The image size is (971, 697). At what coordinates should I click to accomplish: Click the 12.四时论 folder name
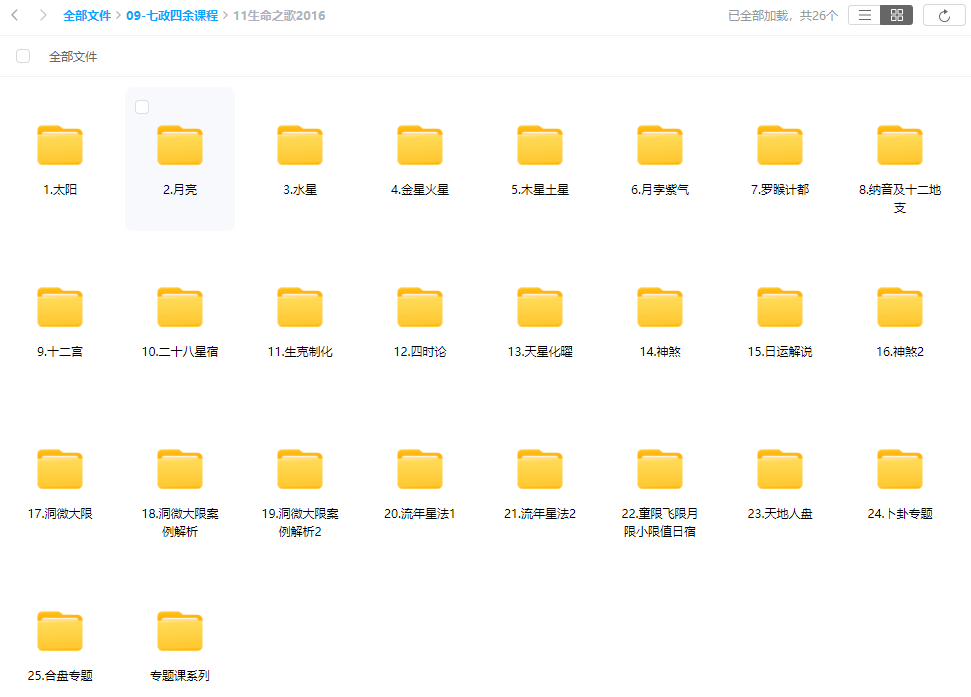[420, 352]
